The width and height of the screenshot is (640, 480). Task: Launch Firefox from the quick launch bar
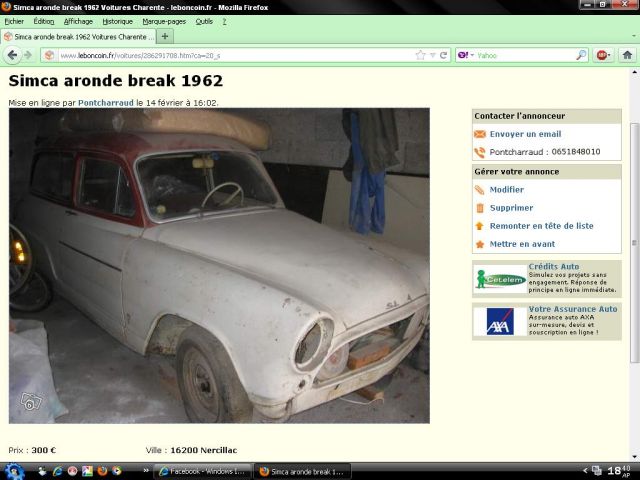click(102, 471)
